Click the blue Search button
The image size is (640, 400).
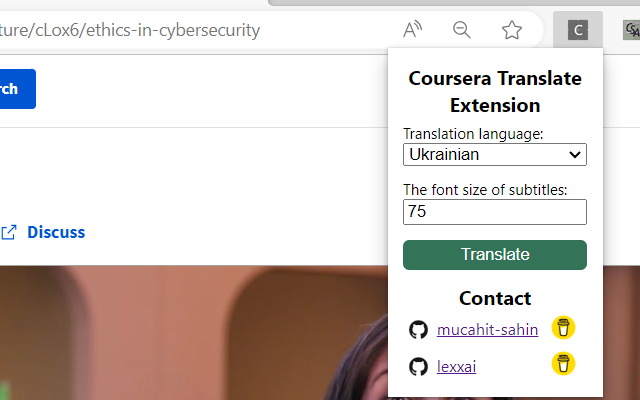pos(18,89)
